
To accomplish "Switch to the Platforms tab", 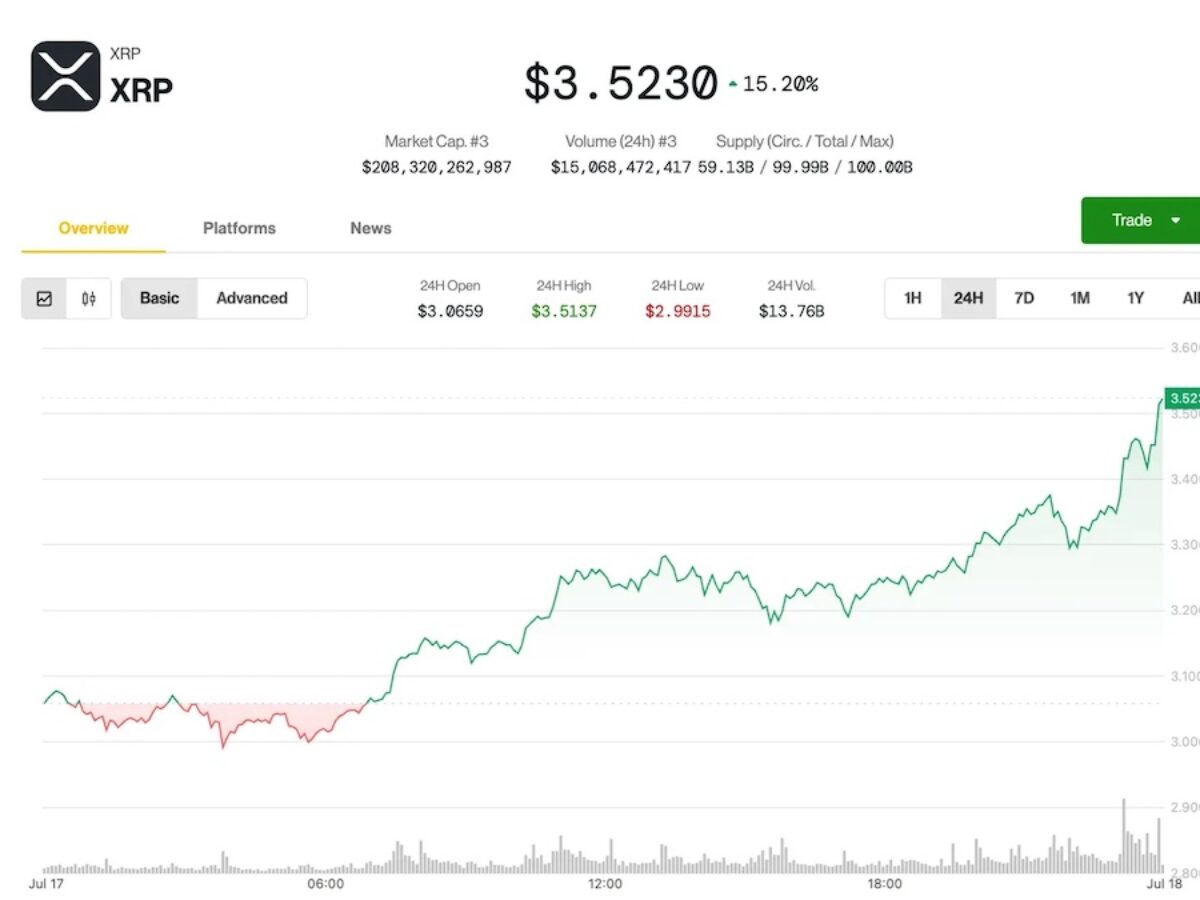I will 239,228.
